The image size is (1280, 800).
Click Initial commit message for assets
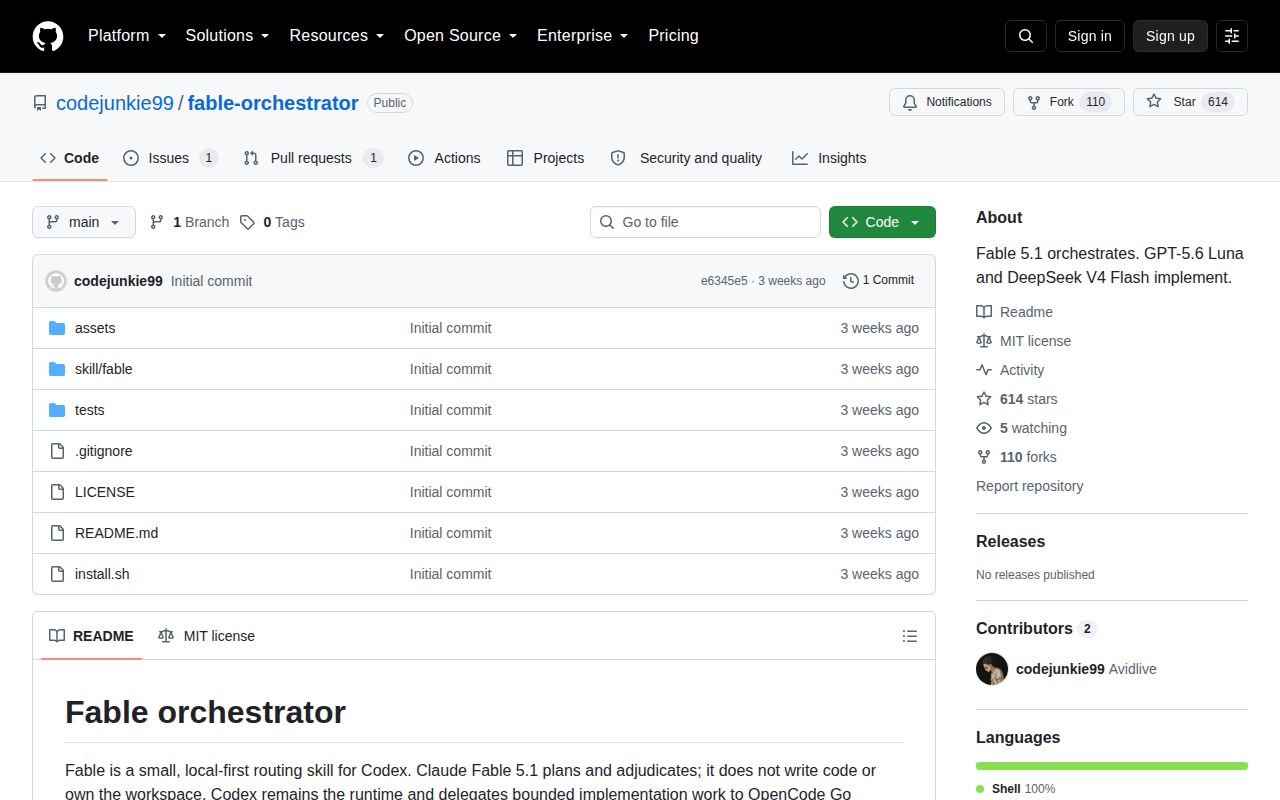pos(451,328)
